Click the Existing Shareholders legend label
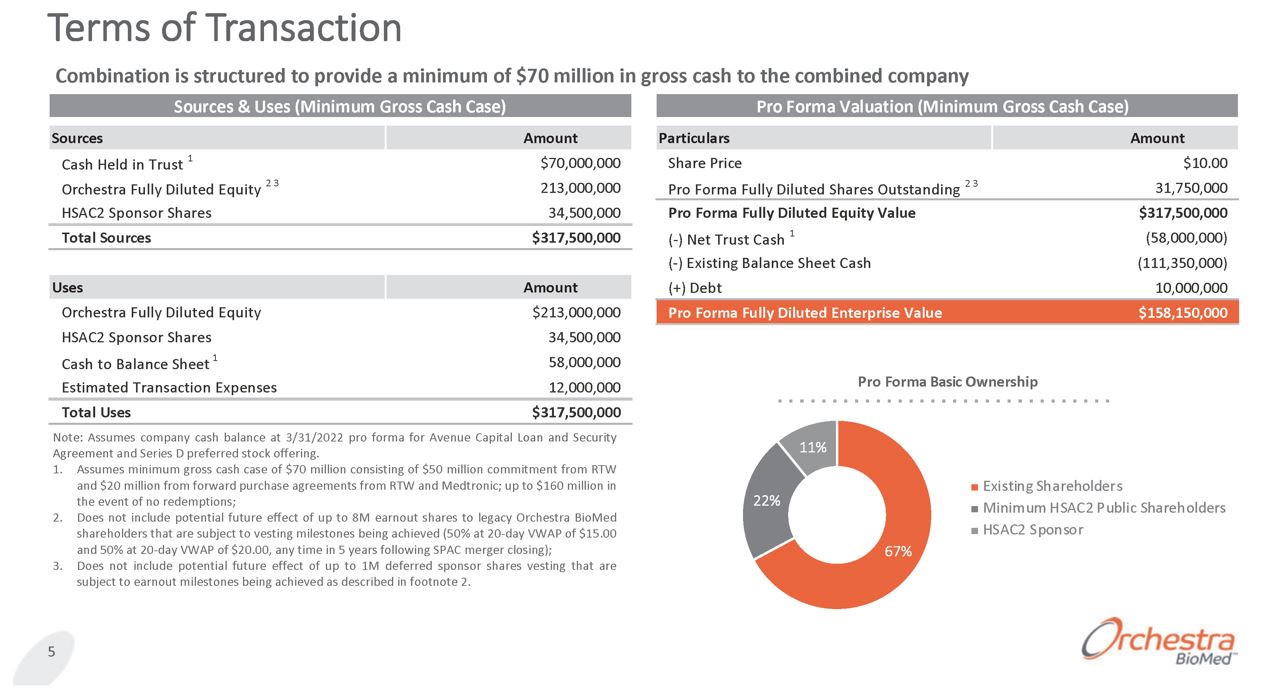 pos(1052,486)
